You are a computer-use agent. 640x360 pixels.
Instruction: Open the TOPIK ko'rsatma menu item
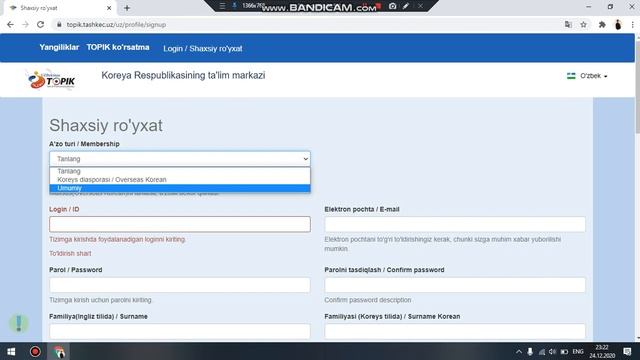[118, 47]
